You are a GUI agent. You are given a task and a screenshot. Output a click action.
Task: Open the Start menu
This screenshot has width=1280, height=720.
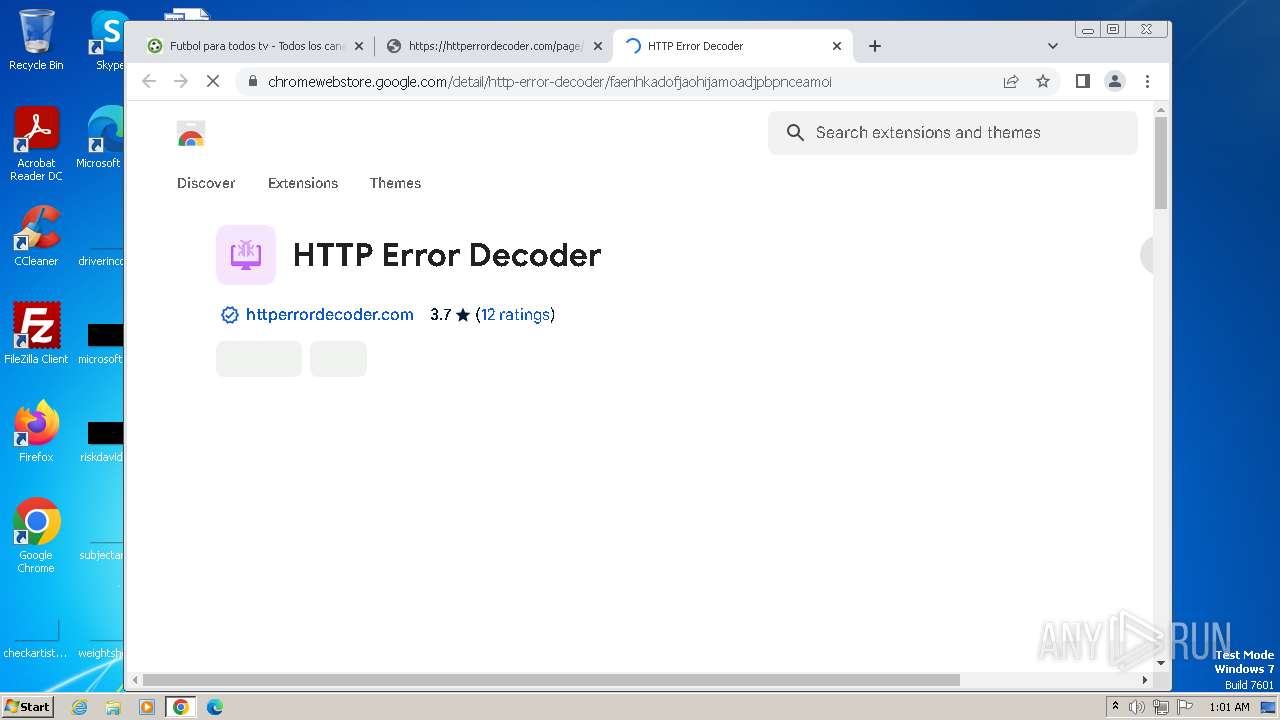(27, 706)
